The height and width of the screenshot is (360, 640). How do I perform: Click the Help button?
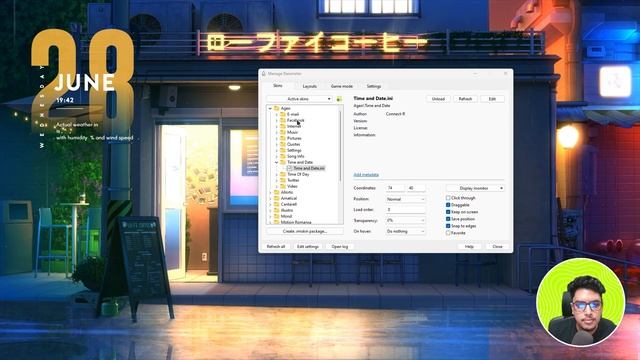click(x=469, y=247)
